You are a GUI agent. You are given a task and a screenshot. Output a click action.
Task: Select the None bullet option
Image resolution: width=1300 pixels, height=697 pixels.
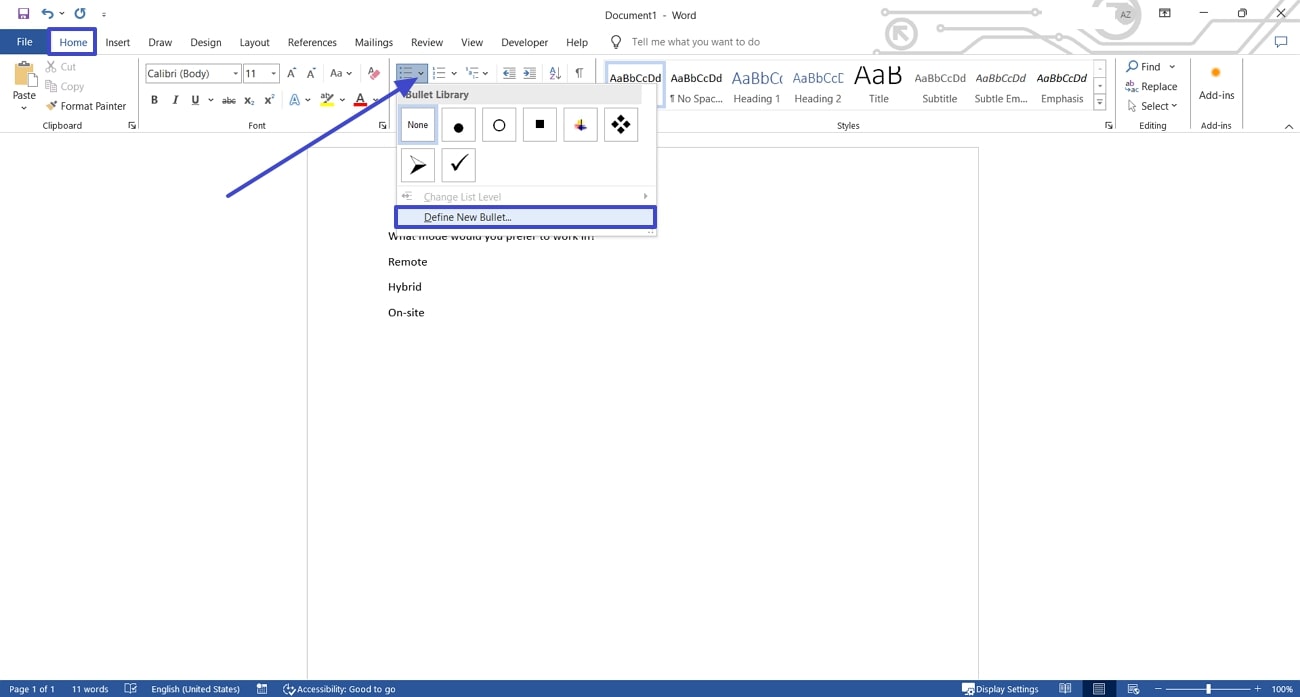coord(417,124)
